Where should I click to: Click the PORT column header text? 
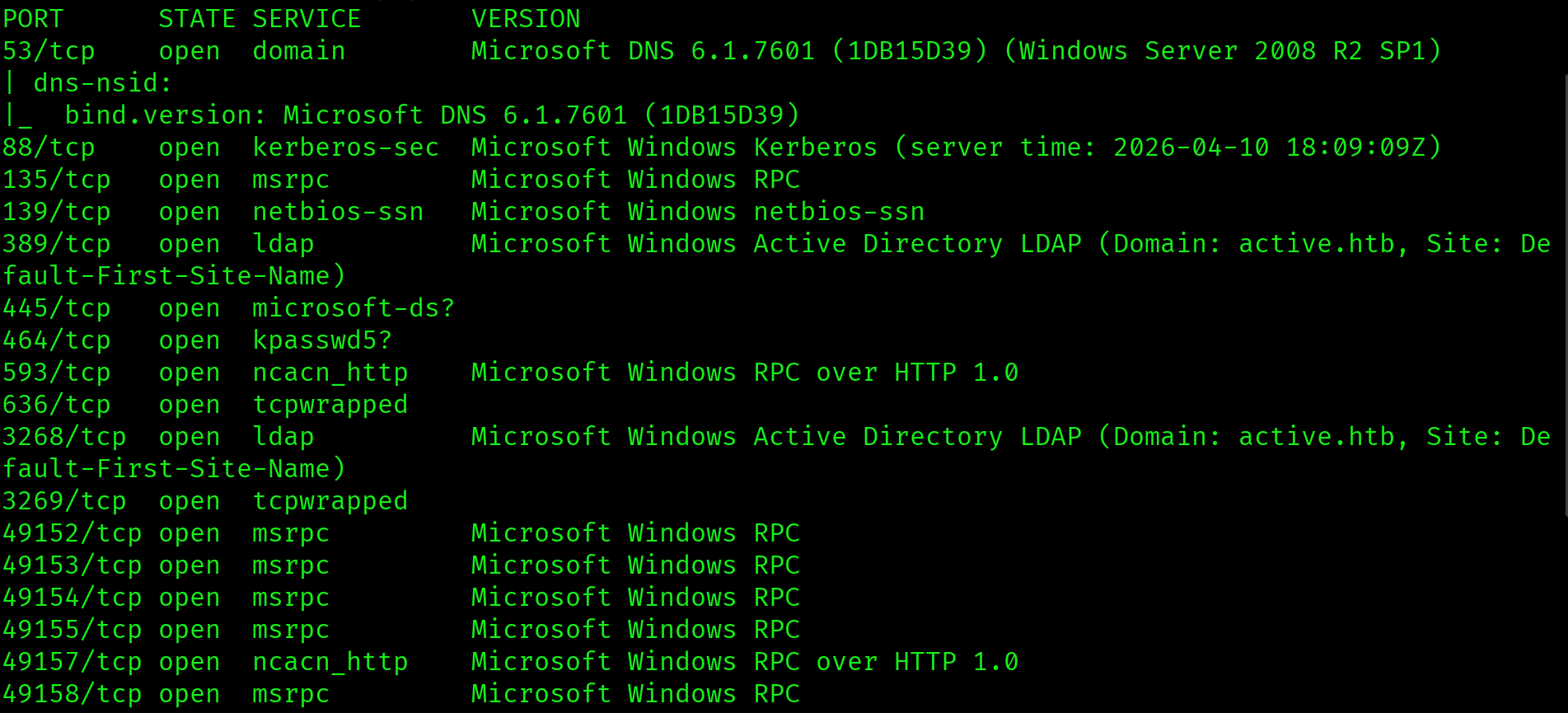point(33,19)
